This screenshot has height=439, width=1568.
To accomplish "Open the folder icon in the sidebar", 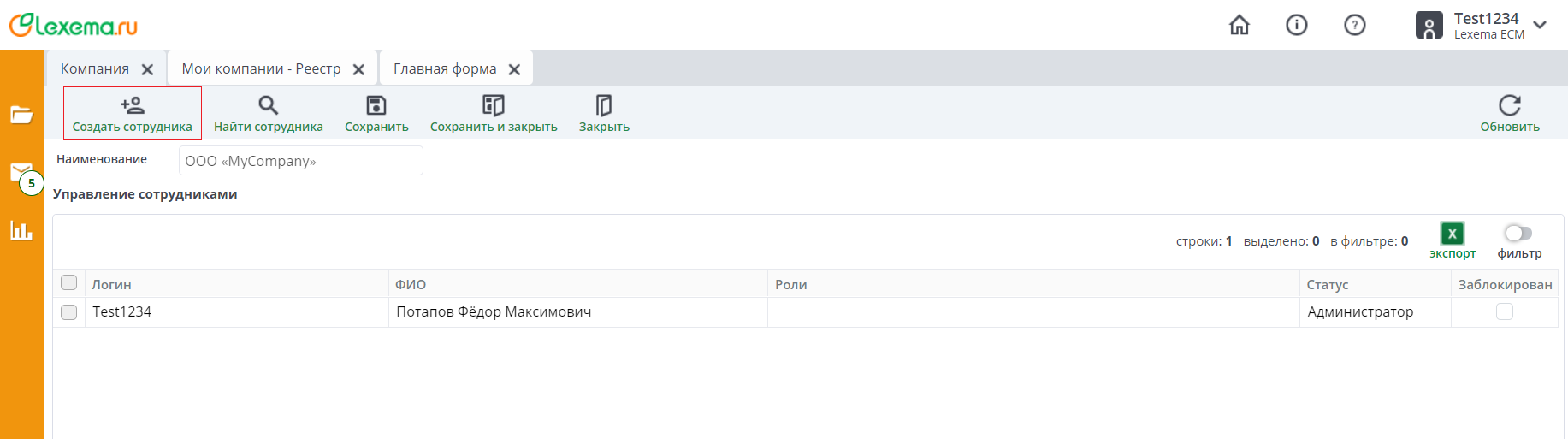I will coord(21,115).
